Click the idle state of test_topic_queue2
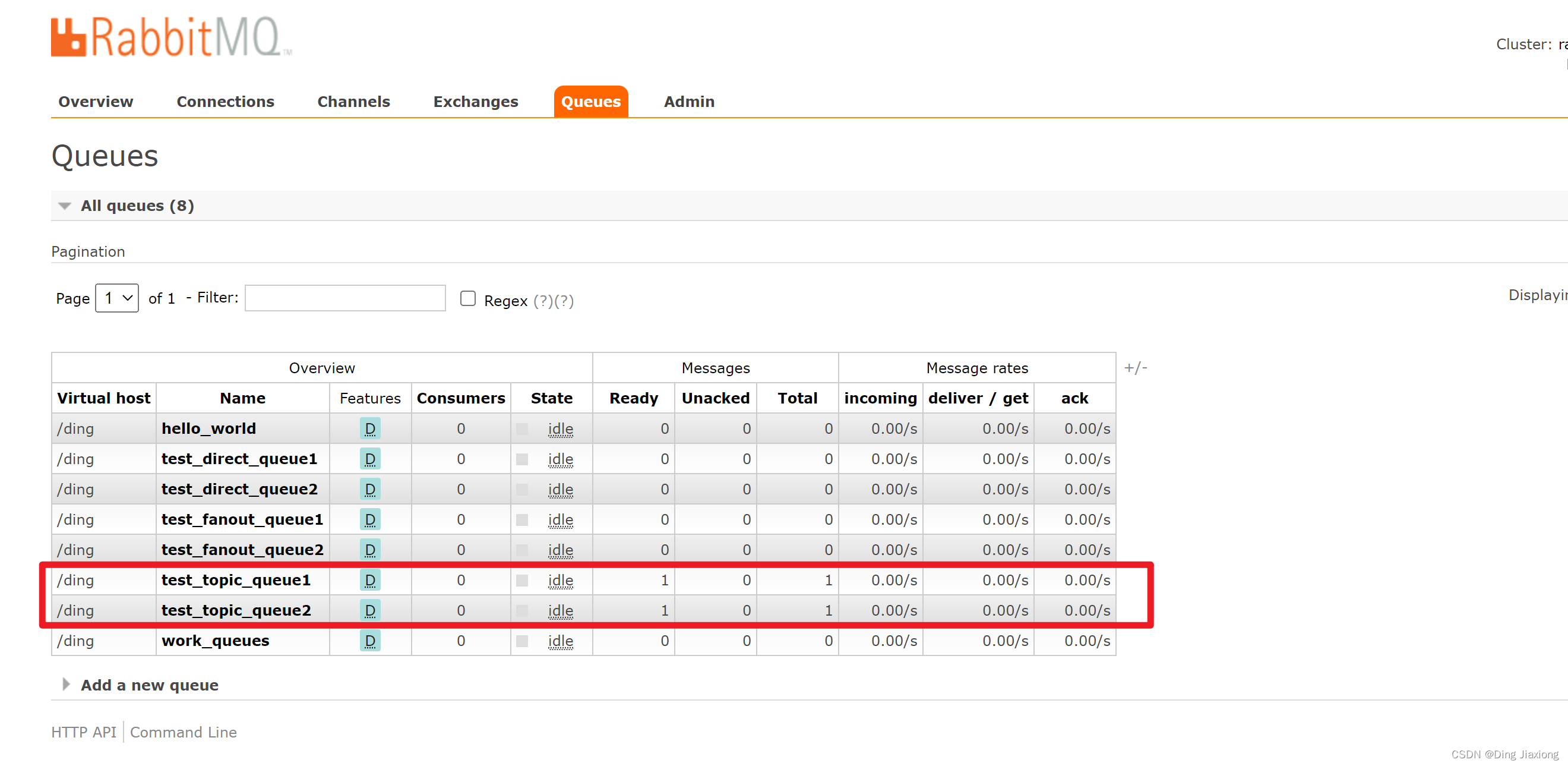 561,611
